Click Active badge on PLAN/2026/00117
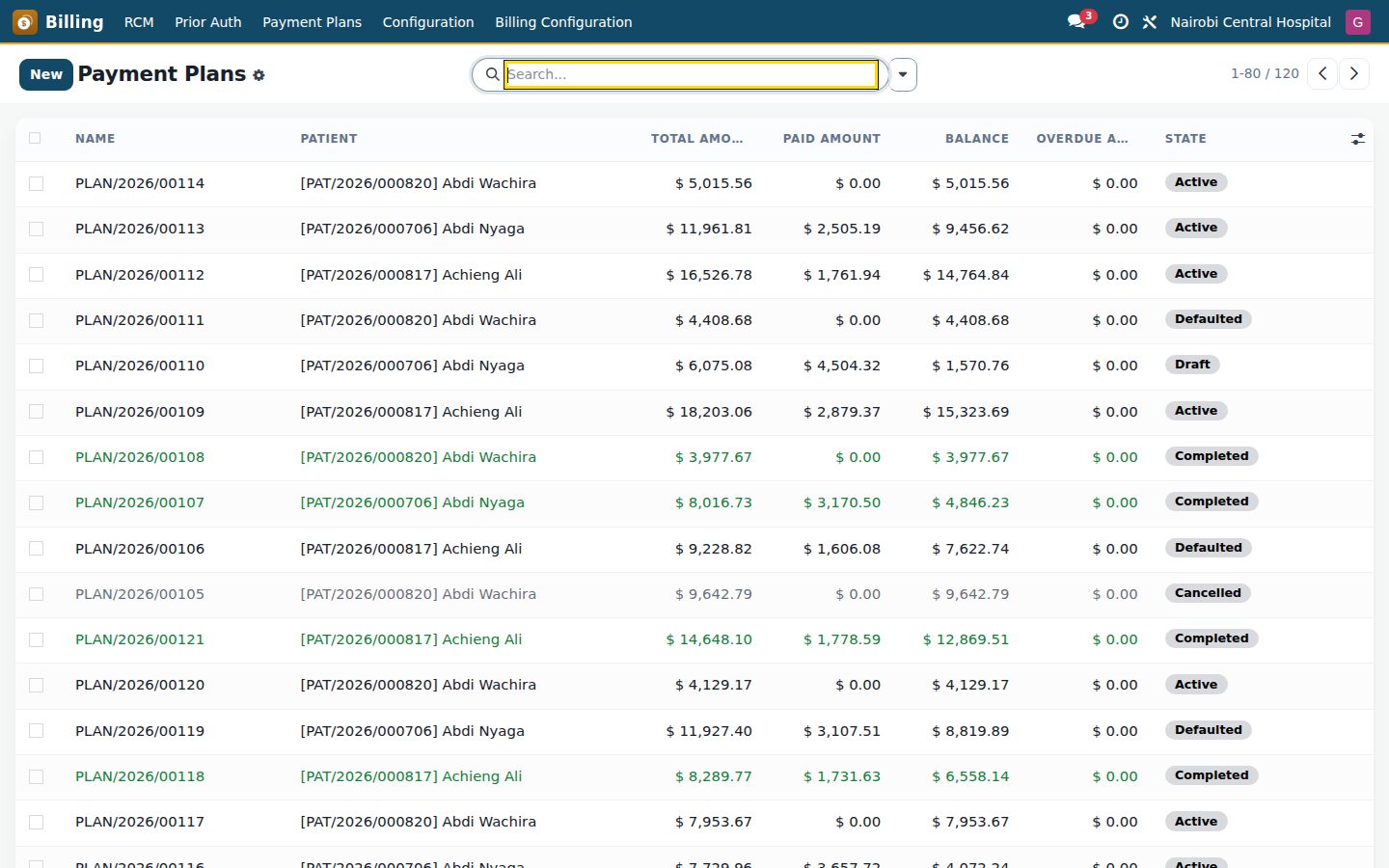 point(1196,822)
